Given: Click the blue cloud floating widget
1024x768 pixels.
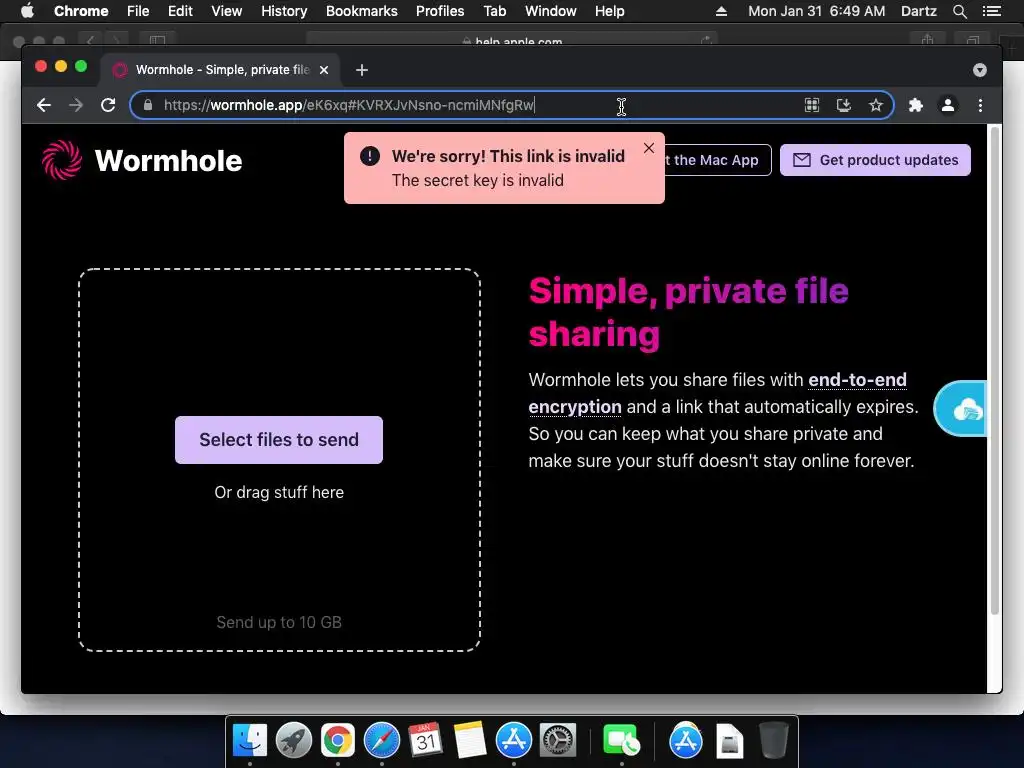Looking at the screenshot, I should coord(961,409).
